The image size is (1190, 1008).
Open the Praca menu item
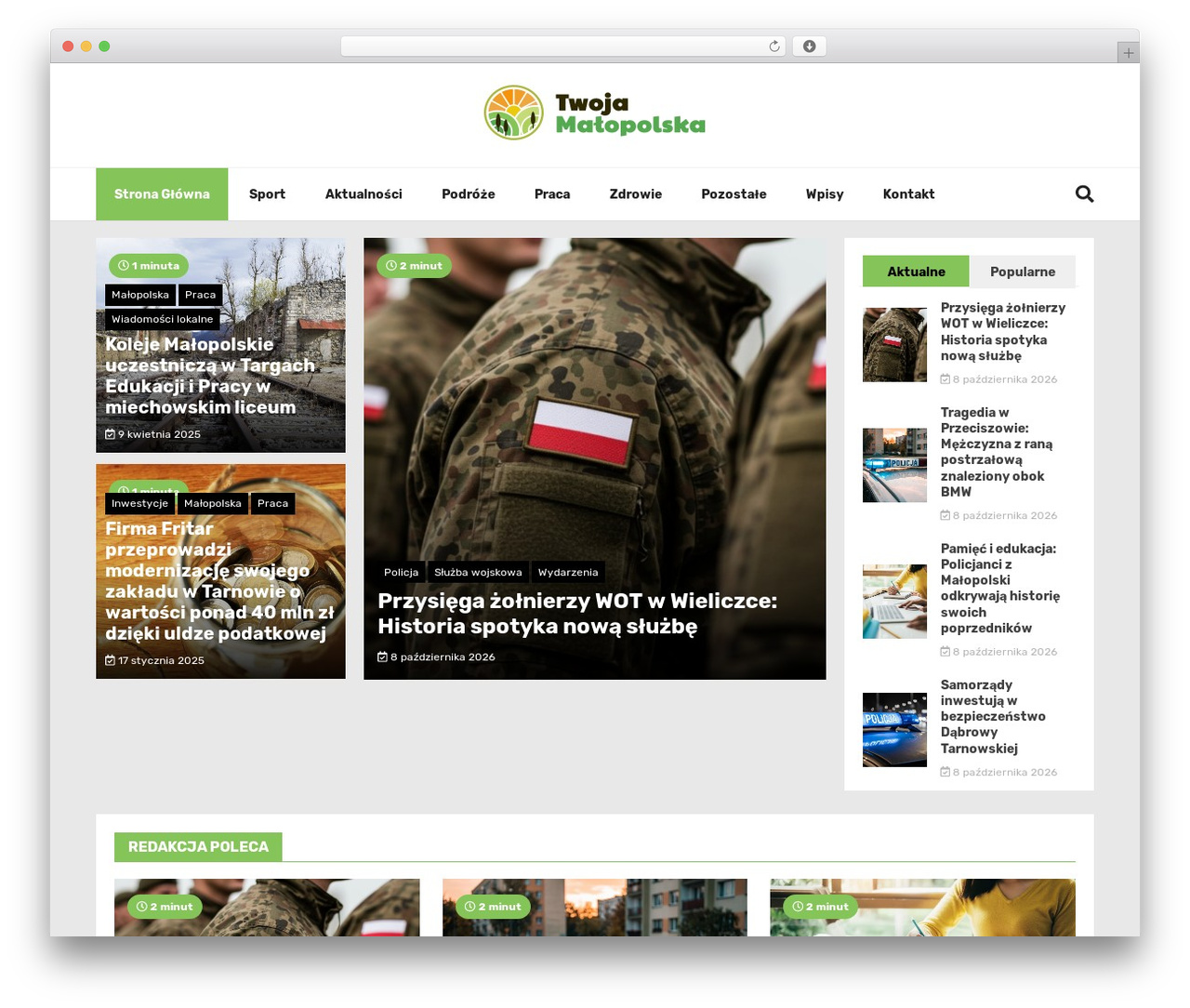click(x=552, y=193)
